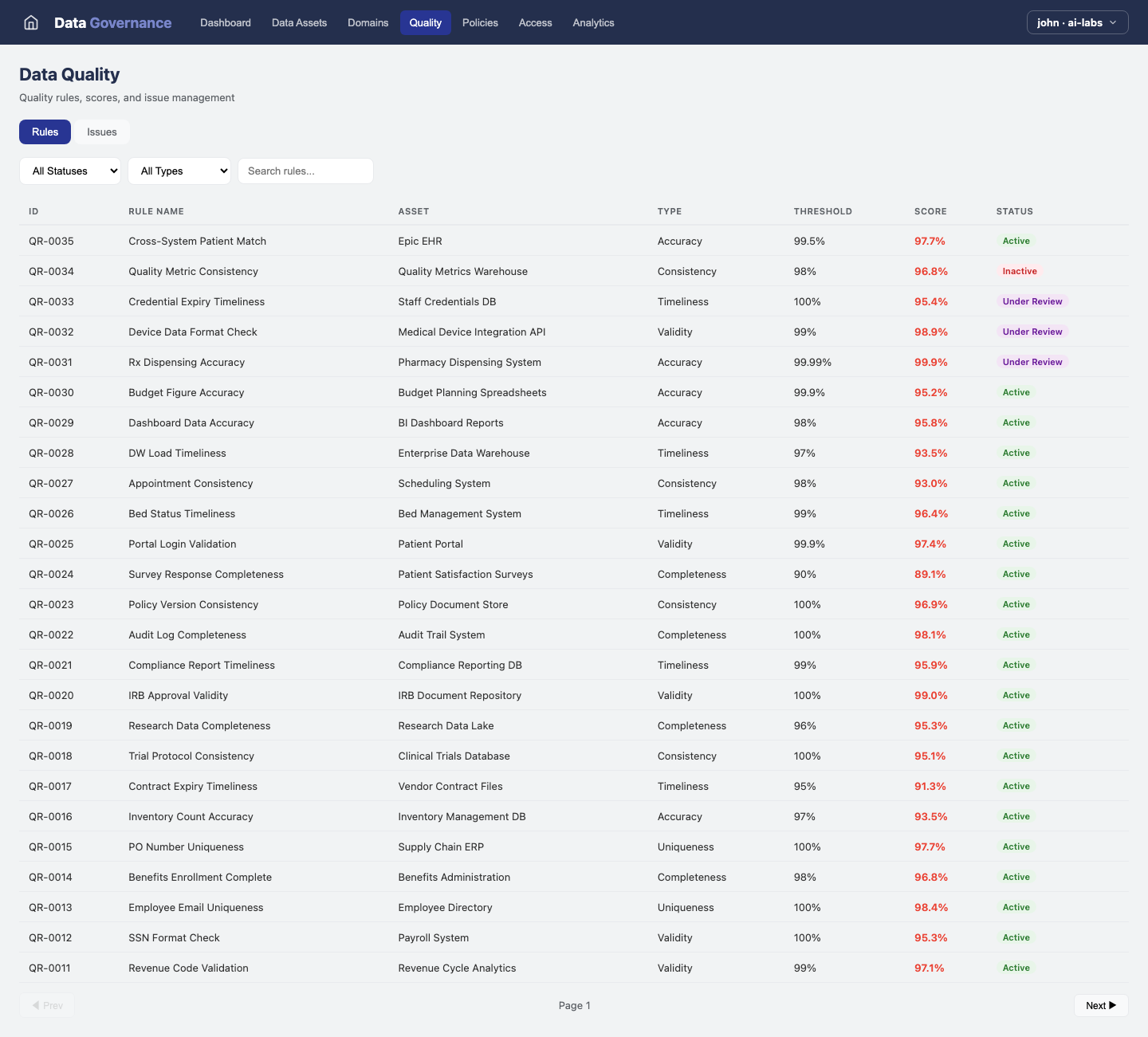Screen dimensions: 1148x1037
Task: Click Next to go to the next page
Action: pos(1100,1005)
